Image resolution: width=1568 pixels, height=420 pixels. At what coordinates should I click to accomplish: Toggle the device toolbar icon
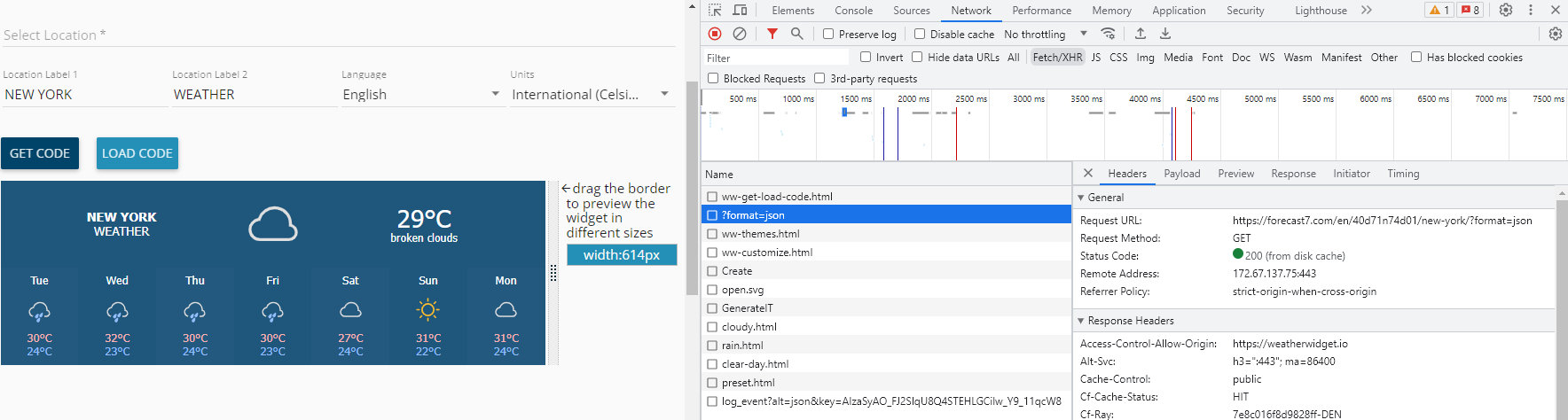click(740, 11)
